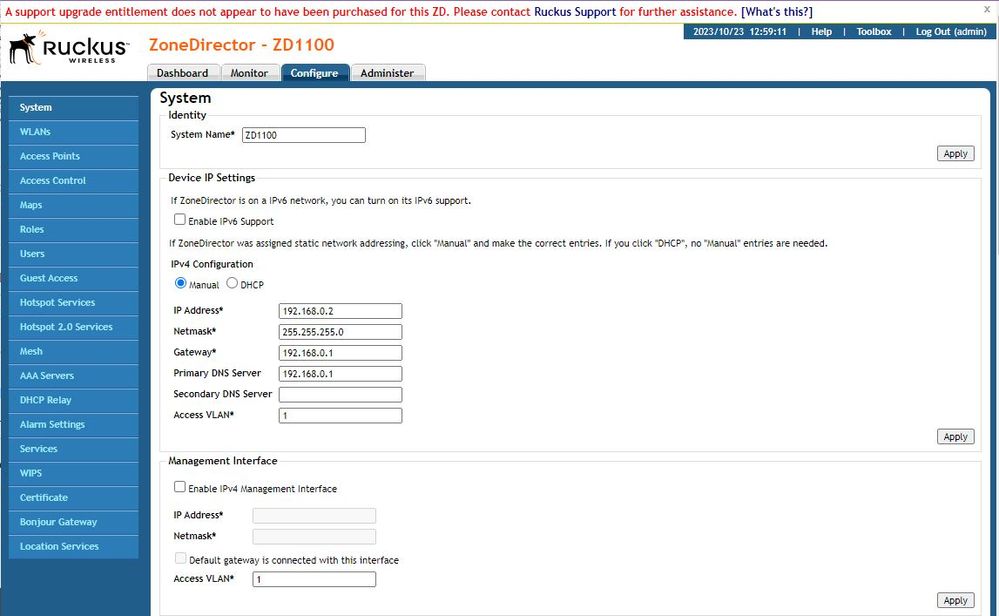The height and width of the screenshot is (616, 999).
Task: Enable IPv4 Management Interface checkbox
Action: 180,488
